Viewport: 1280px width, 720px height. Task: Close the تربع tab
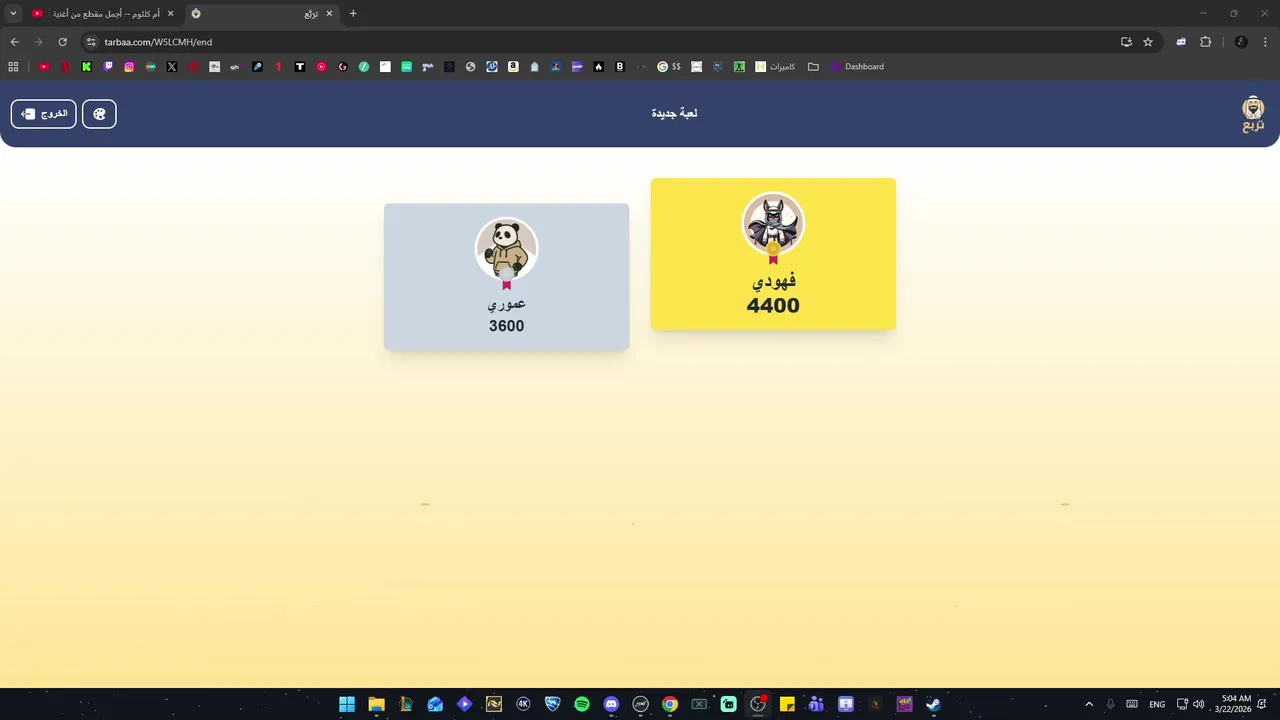tap(329, 14)
